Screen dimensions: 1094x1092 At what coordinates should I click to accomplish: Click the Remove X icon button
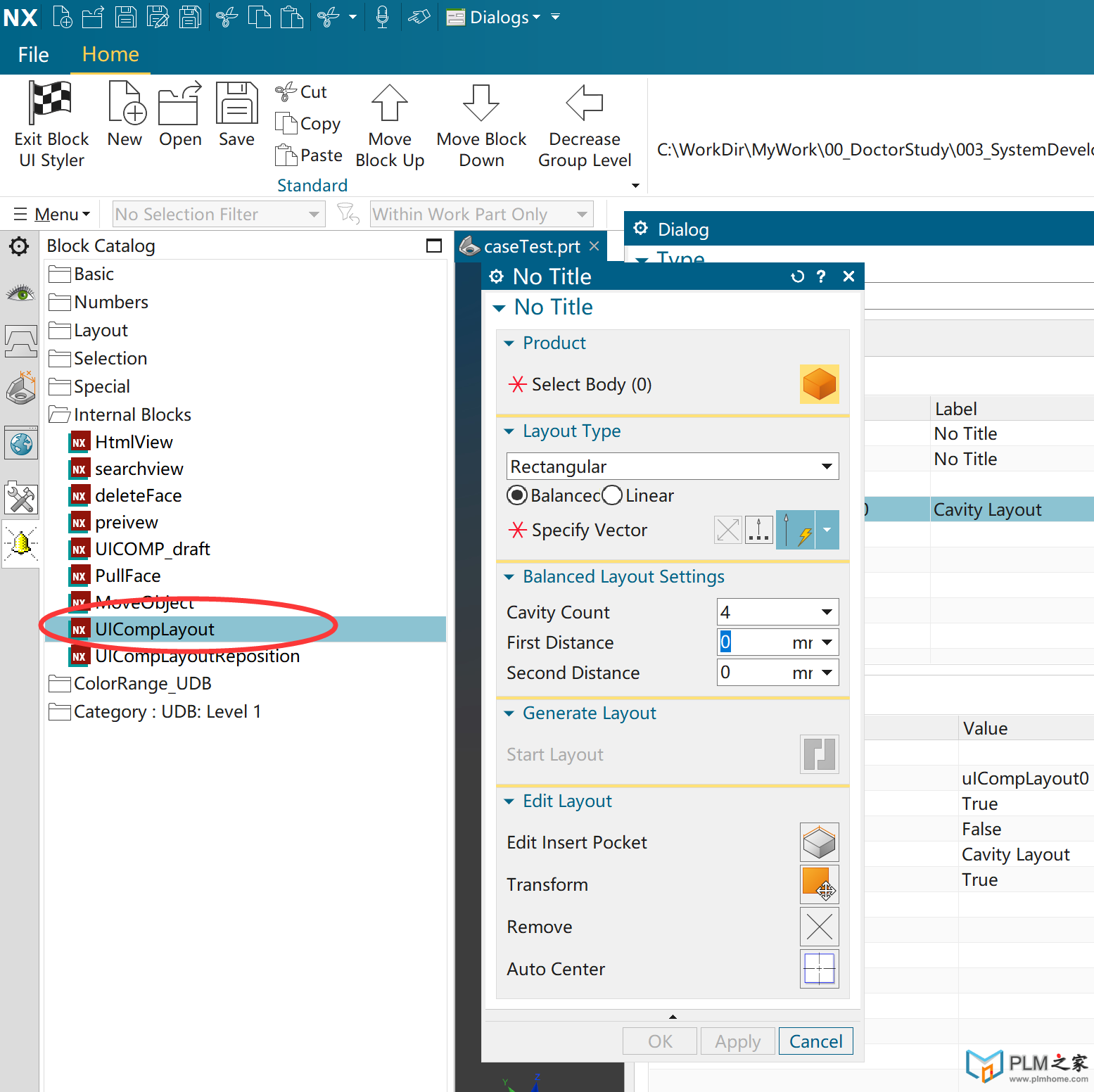click(819, 927)
